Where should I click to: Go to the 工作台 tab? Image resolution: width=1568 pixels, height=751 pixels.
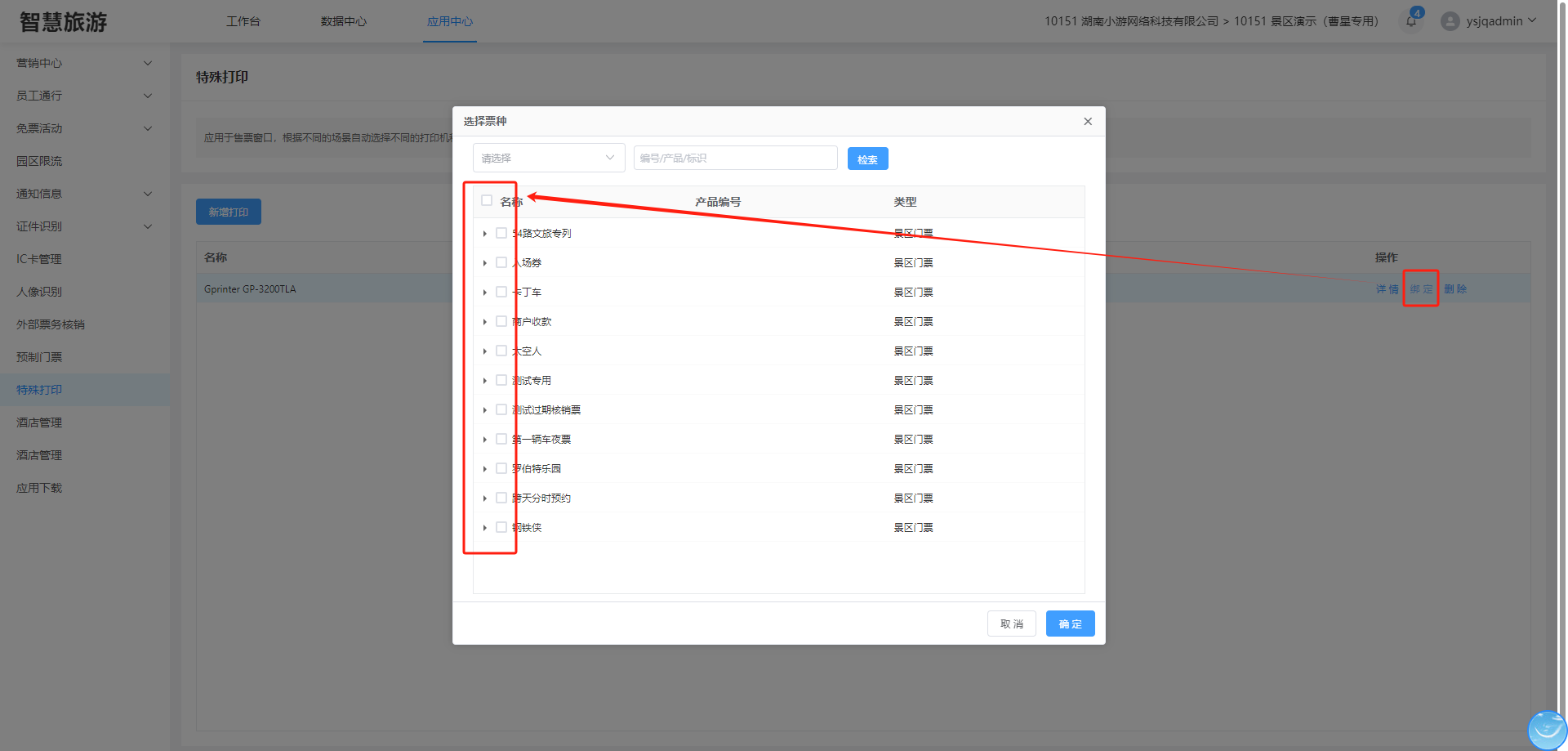243,21
